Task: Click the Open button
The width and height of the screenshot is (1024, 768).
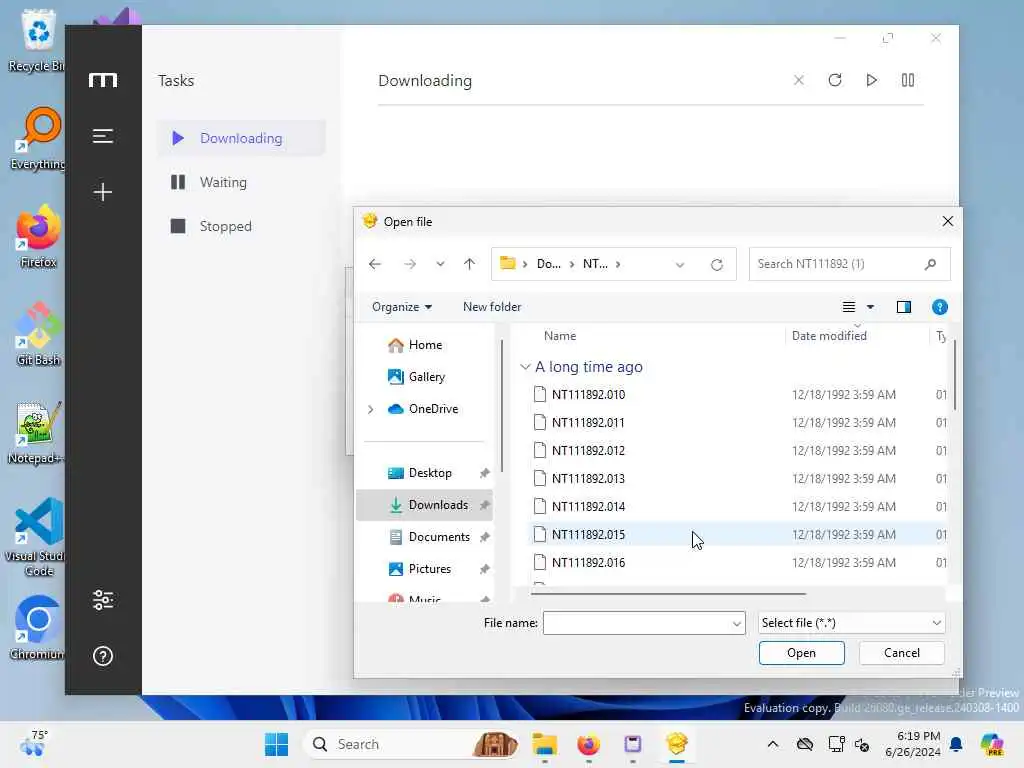Action: pyautogui.click(x=801, y=653)
